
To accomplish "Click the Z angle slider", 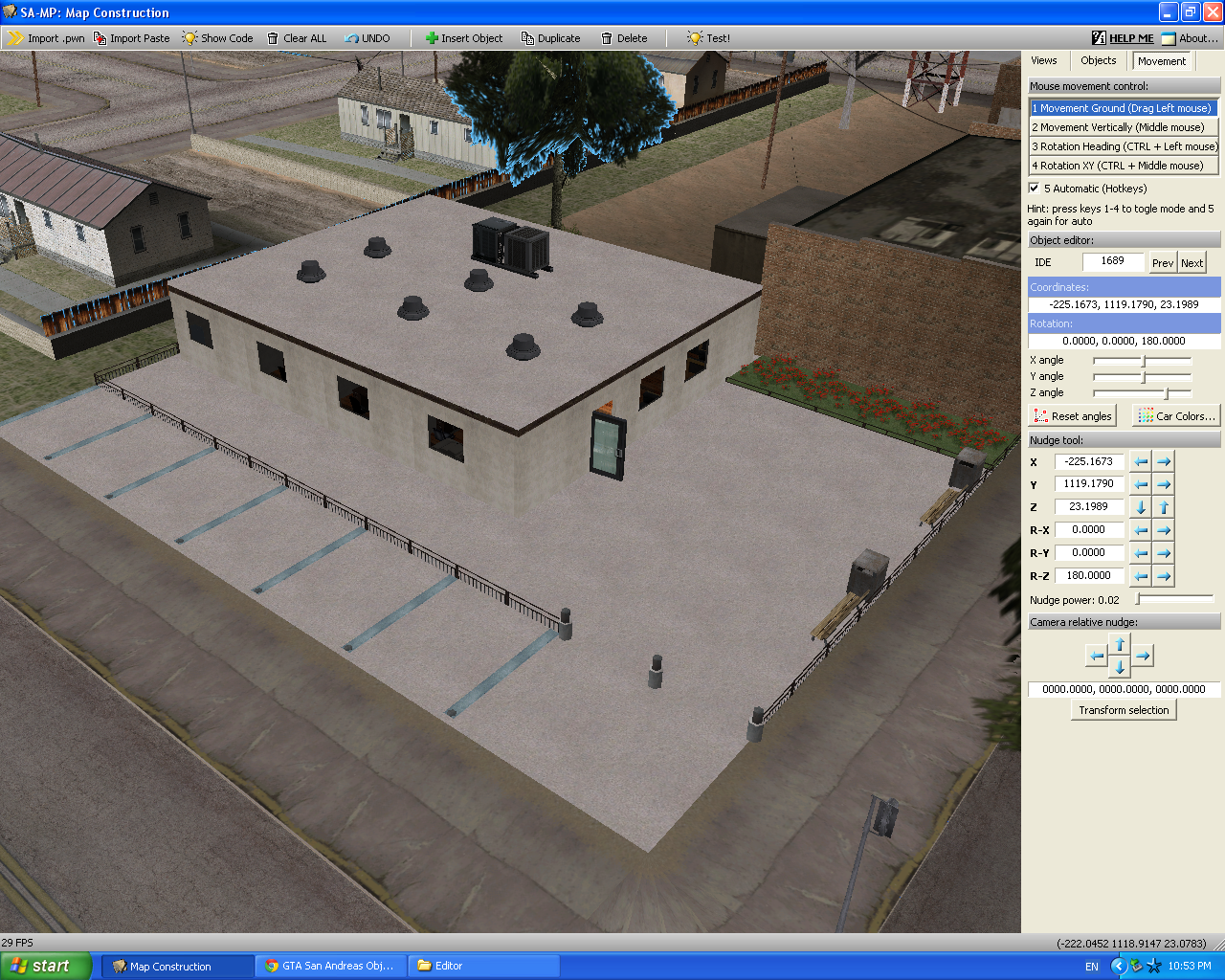I will [x=1142, y=392].
